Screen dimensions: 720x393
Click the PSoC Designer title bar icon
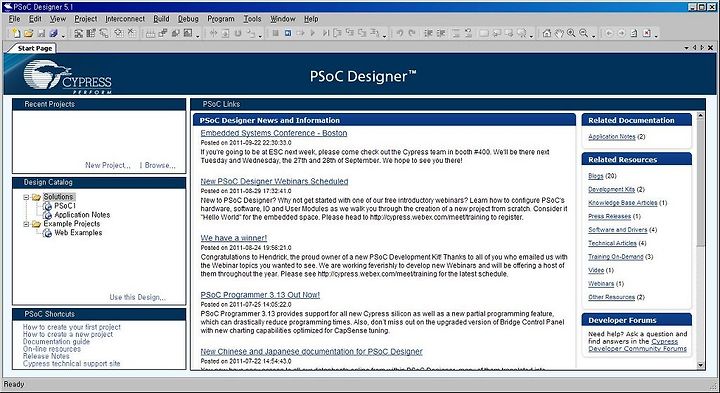click(7, 7)
